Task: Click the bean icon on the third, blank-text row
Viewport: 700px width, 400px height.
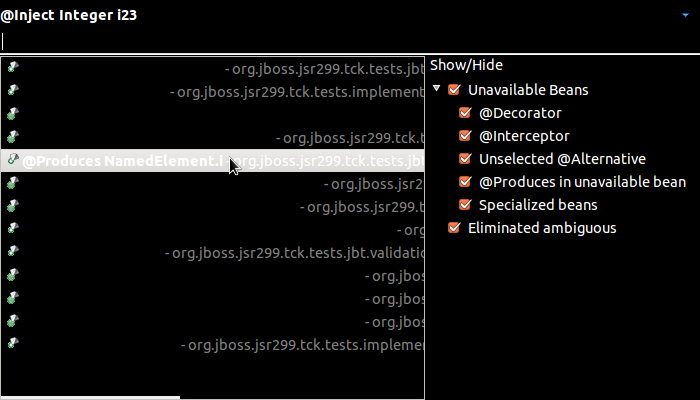Action: pos(12,113)
